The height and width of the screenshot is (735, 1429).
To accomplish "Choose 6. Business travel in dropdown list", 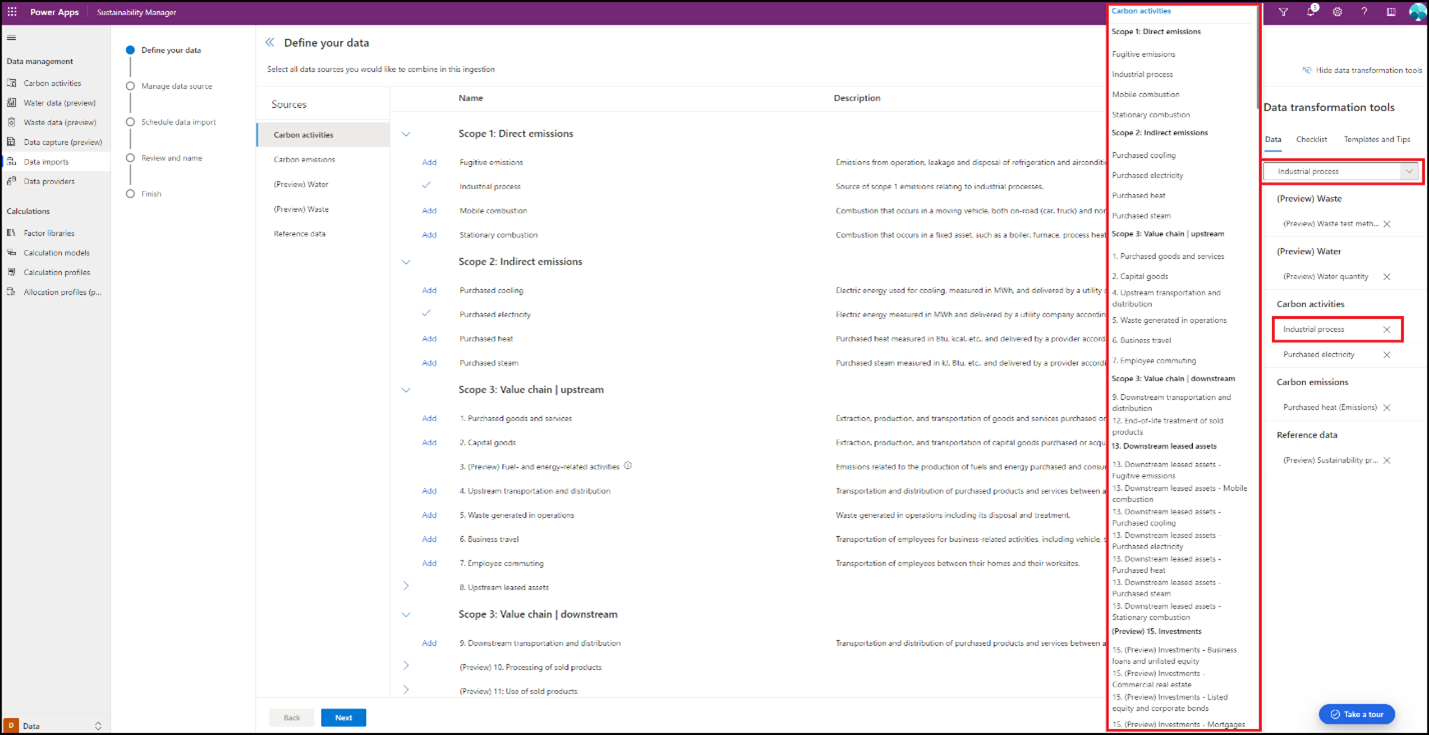I will 1142,341.
